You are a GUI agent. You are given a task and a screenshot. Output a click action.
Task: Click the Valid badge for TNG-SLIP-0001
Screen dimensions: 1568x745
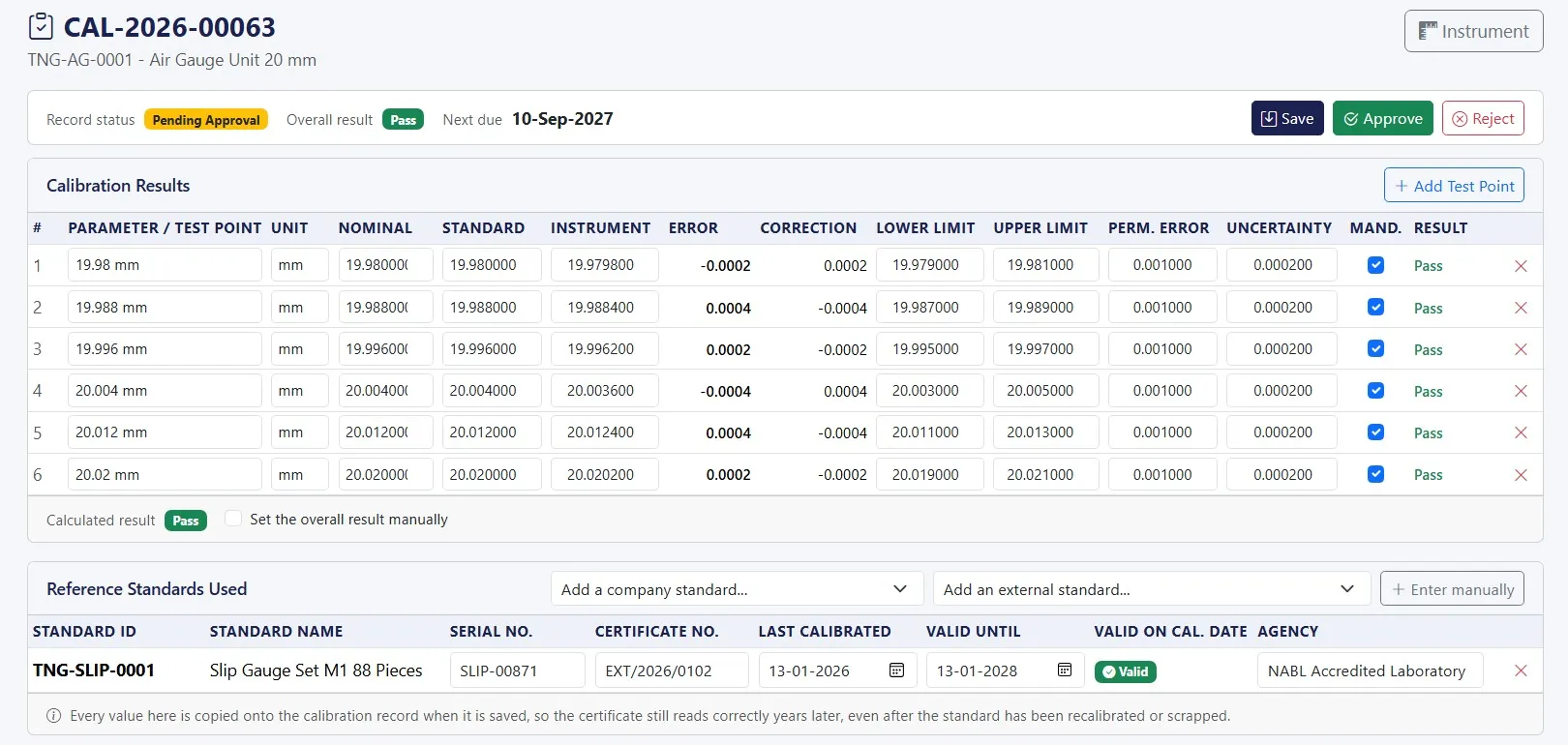pyautogui.click(x=1125, y=671)
